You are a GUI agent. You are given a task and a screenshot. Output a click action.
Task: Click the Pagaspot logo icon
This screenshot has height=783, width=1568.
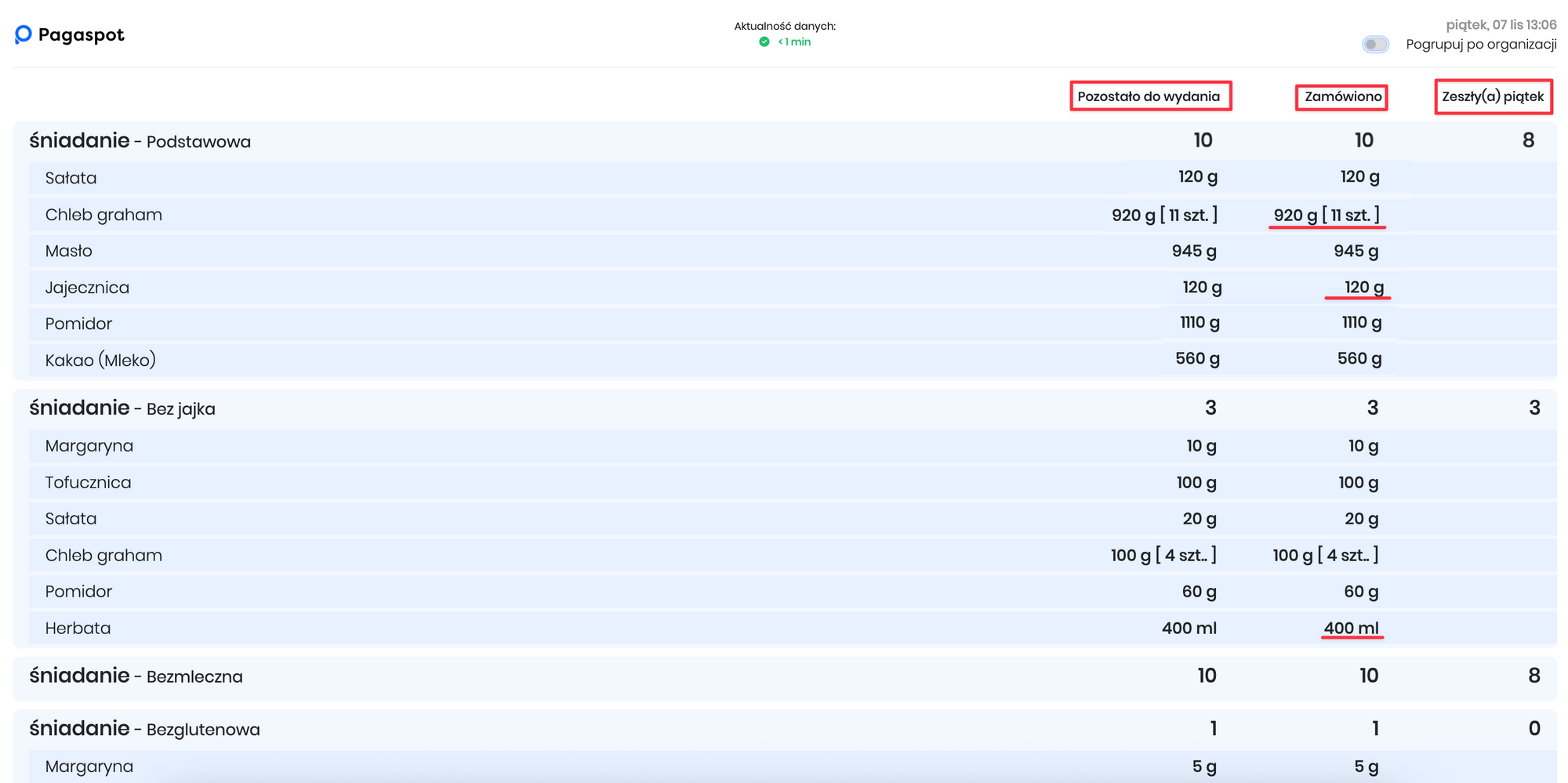tap(24, 34)
